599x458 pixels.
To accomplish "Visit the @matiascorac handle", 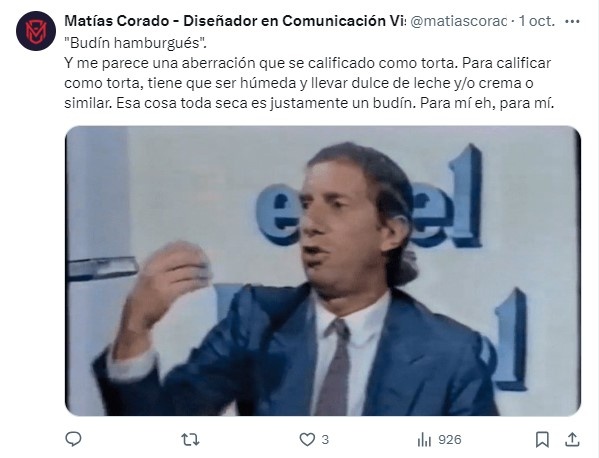I will [458, 21].
